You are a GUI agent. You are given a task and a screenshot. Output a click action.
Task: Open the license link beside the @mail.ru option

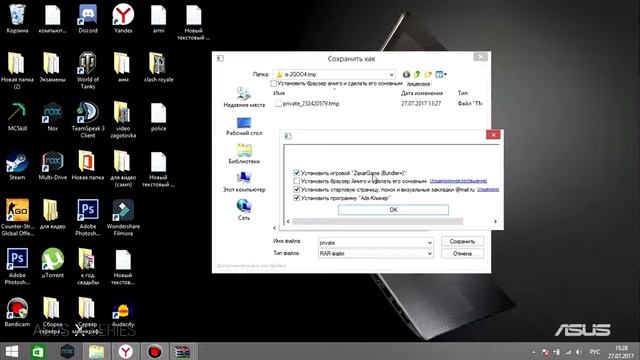point(488,189)
